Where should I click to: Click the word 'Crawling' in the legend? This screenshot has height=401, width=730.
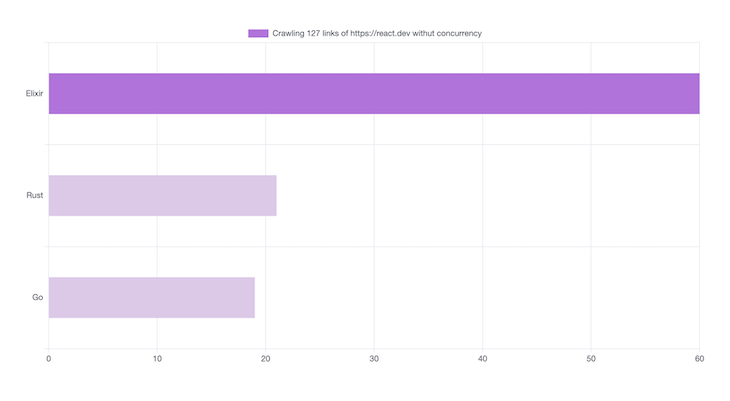[289, 33]
